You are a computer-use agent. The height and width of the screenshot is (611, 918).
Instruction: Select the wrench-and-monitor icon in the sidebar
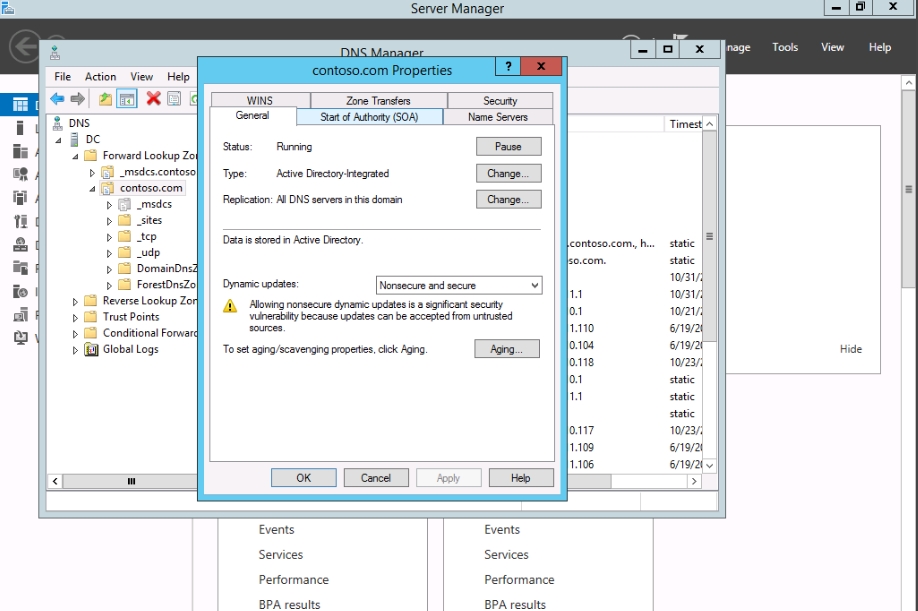coord(20,221)
